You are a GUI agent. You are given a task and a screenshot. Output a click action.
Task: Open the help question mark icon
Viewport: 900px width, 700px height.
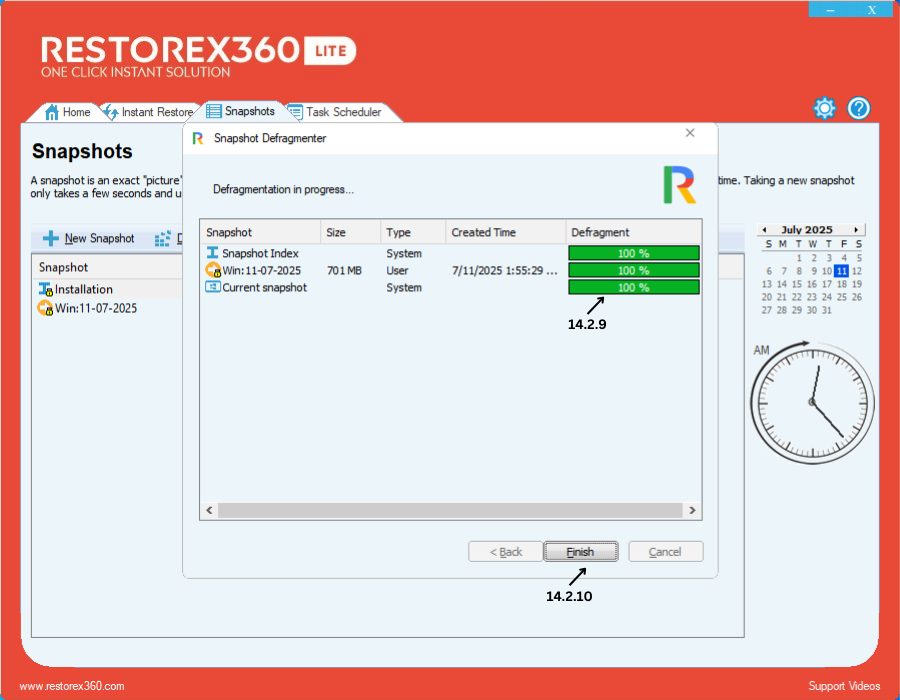point(859,108)
